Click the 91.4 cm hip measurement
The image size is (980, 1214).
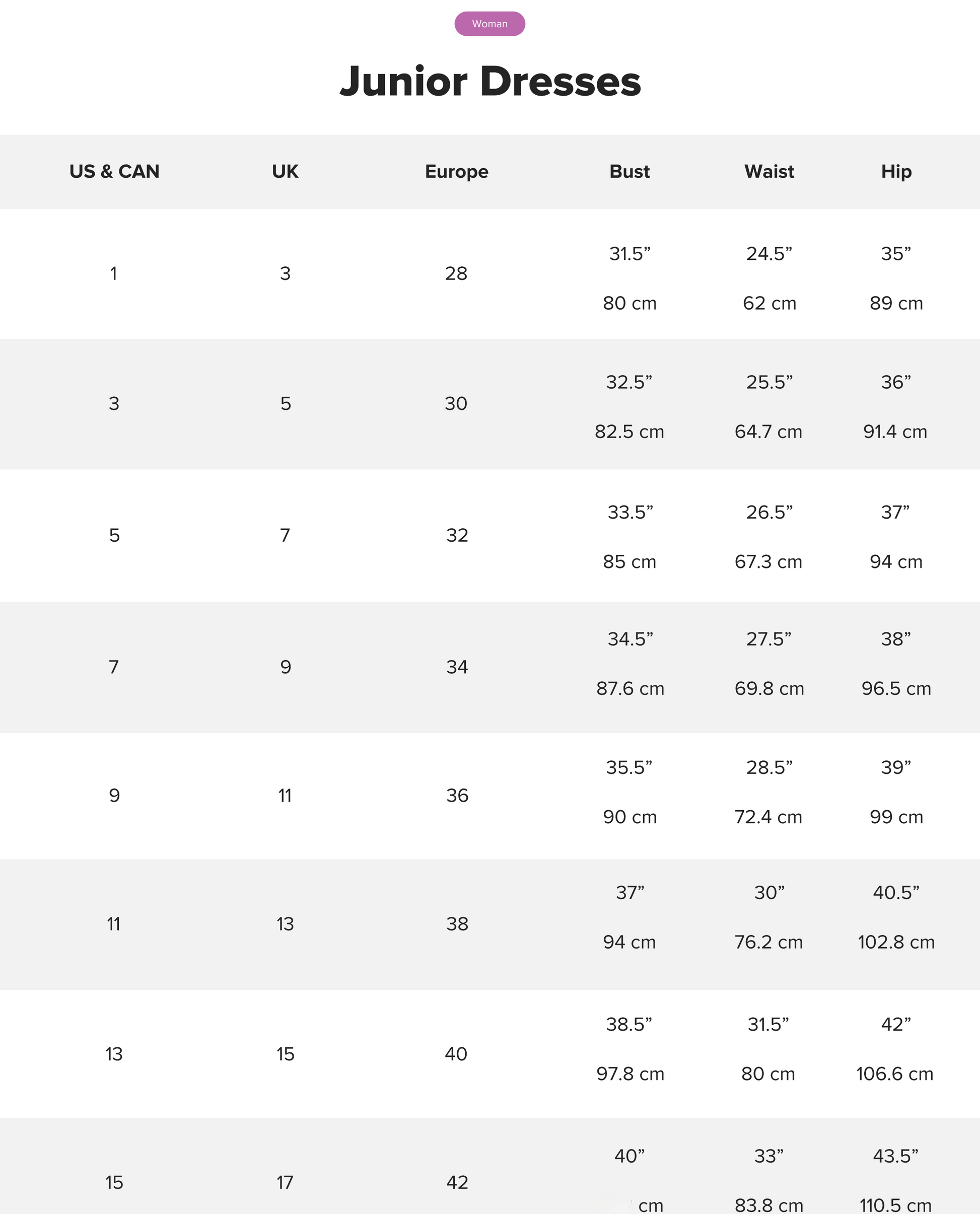coord(895,432)
